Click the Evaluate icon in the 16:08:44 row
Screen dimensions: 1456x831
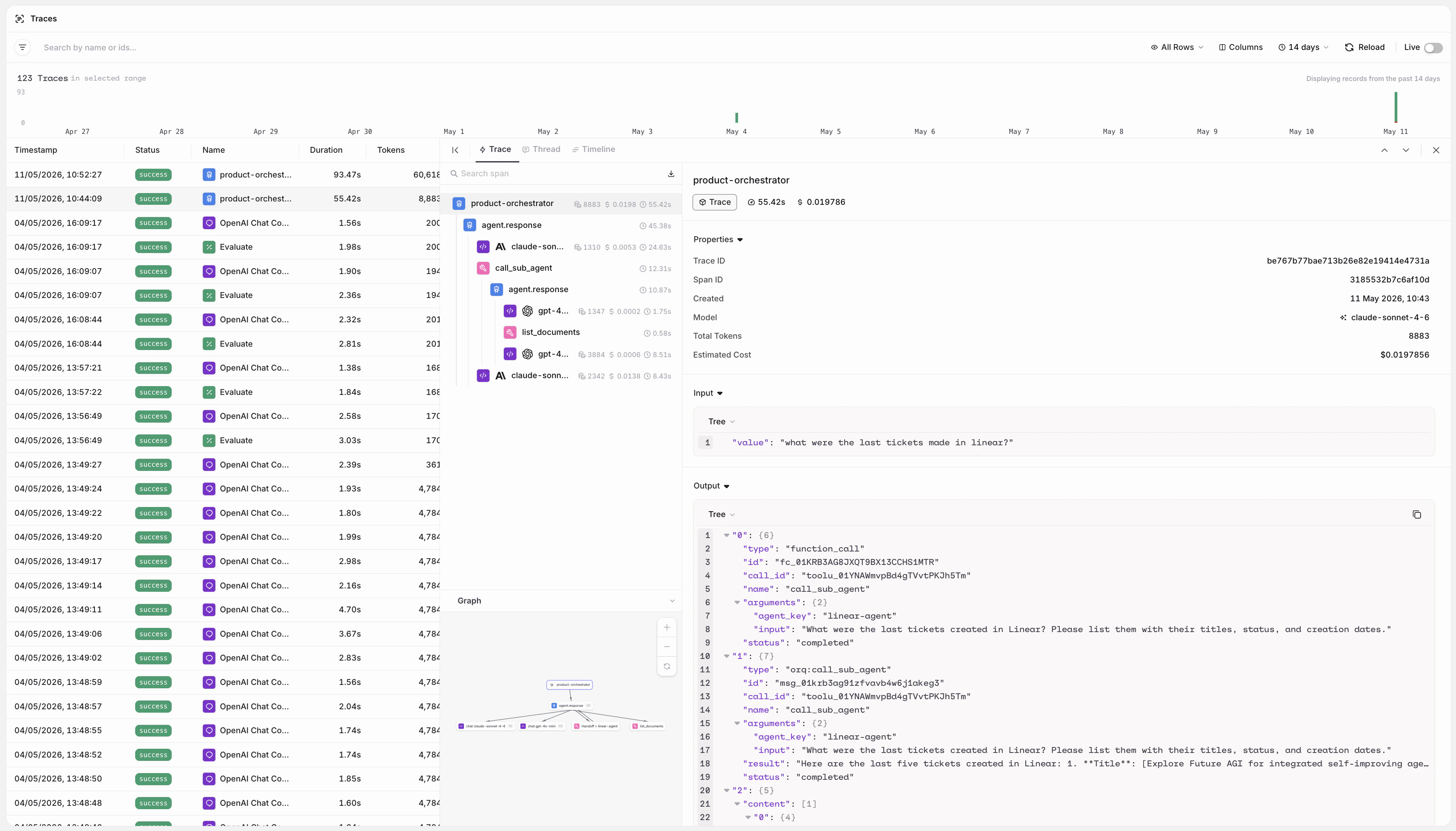point(209,344)
